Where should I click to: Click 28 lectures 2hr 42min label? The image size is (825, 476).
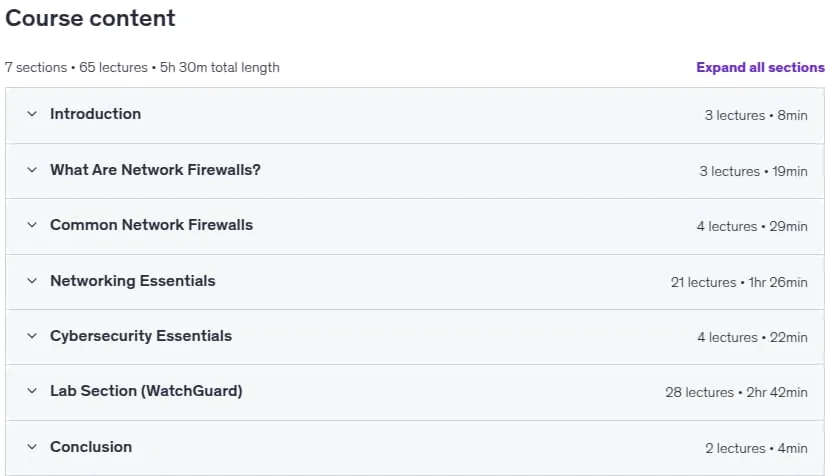(x=736, y=392)
